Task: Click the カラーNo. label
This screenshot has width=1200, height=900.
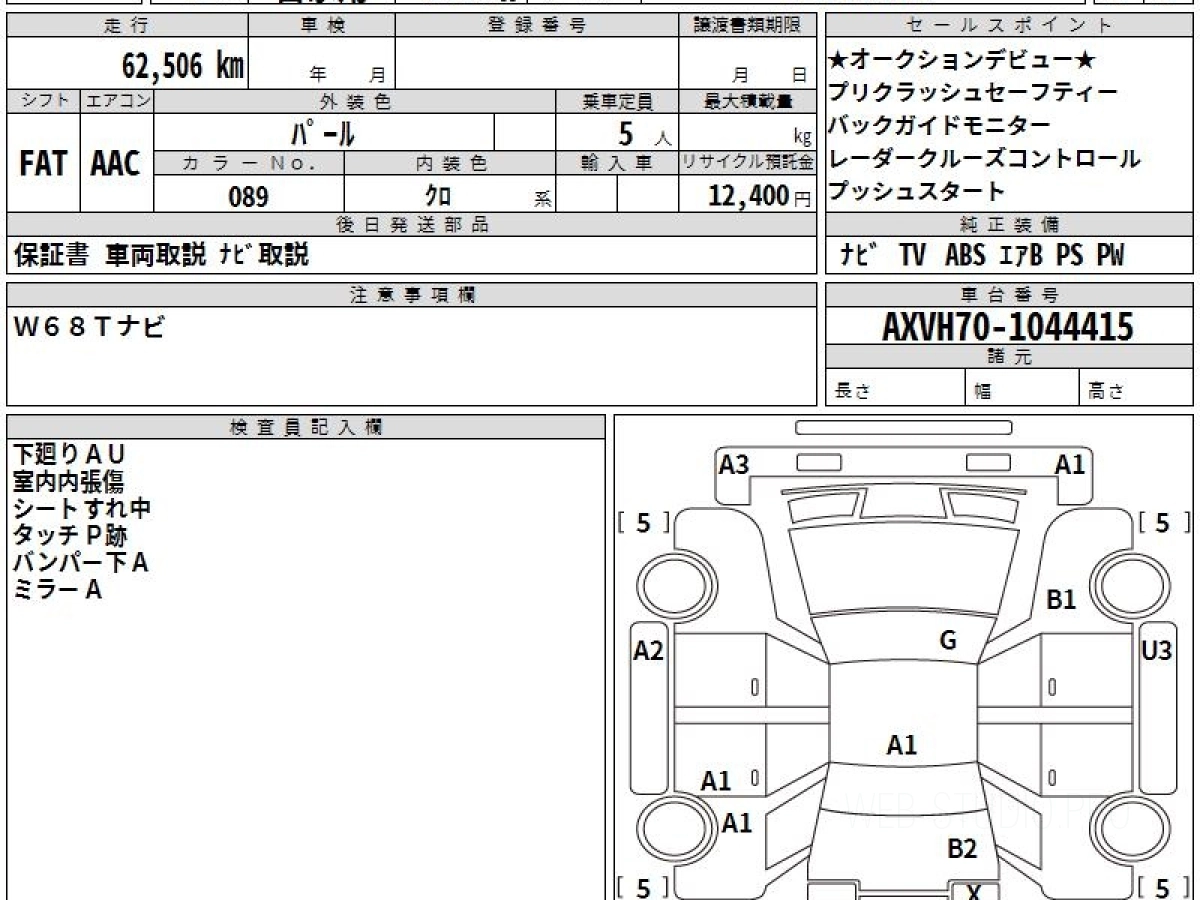Action: (x=249, y=162)
